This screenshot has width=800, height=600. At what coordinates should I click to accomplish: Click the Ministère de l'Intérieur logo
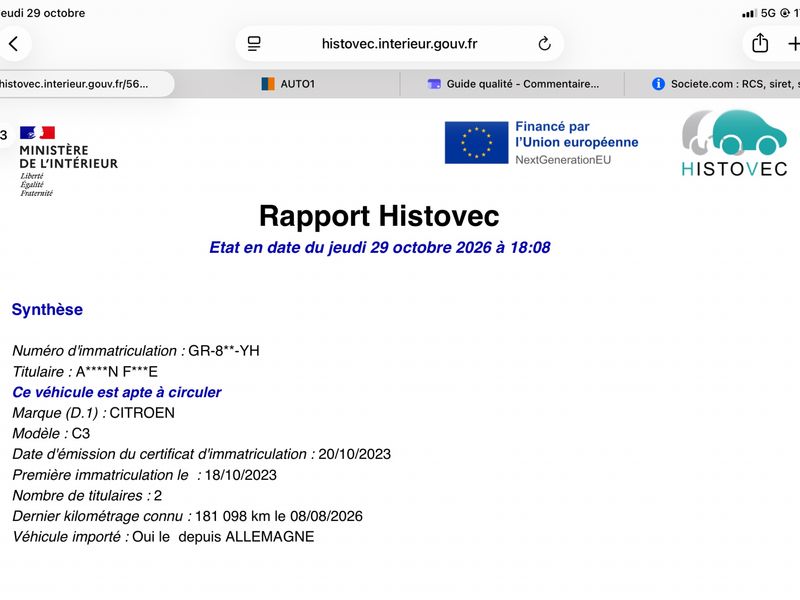(68, 161)
